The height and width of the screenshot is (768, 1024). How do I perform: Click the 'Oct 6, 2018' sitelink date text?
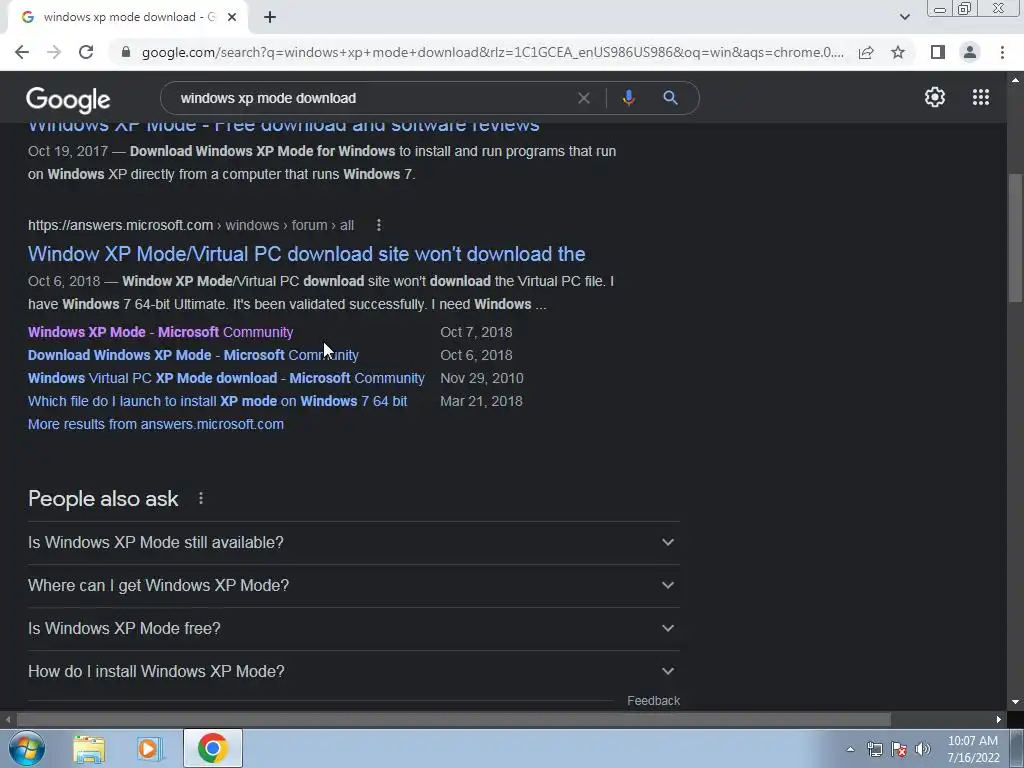[x=476, y=355]
